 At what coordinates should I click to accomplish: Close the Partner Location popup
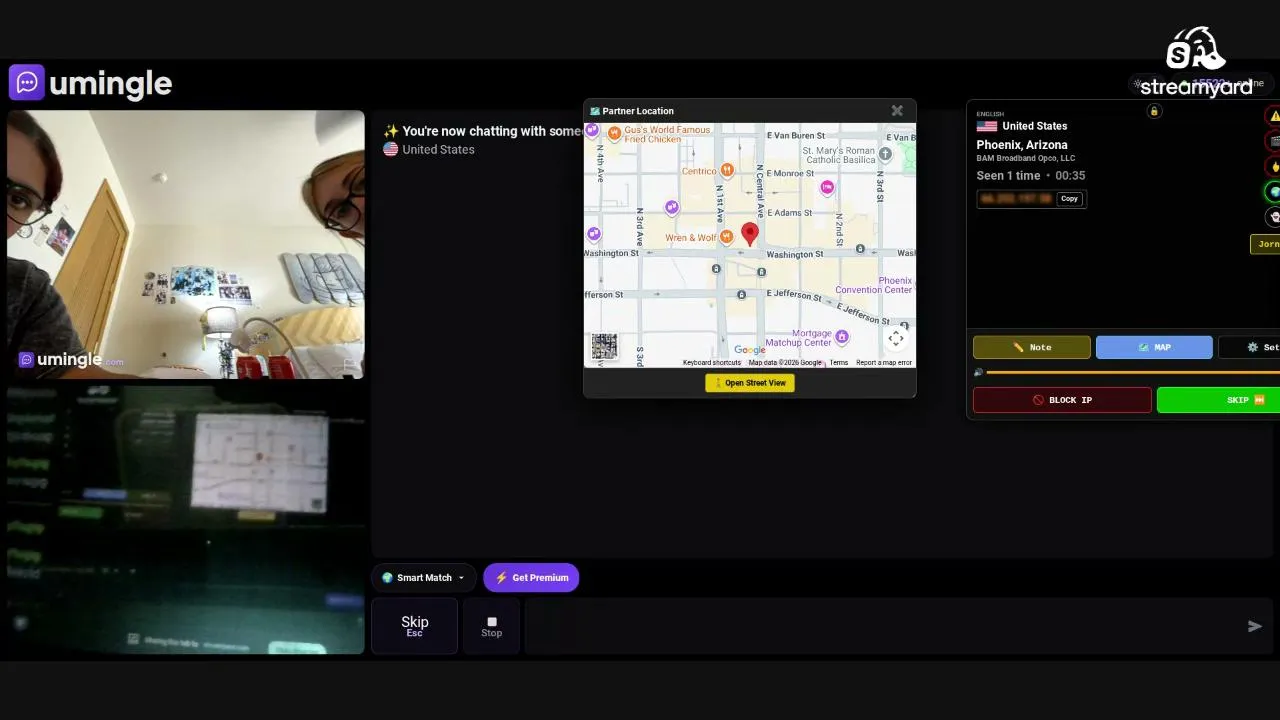pyautogui.click(x=897, y=111)
